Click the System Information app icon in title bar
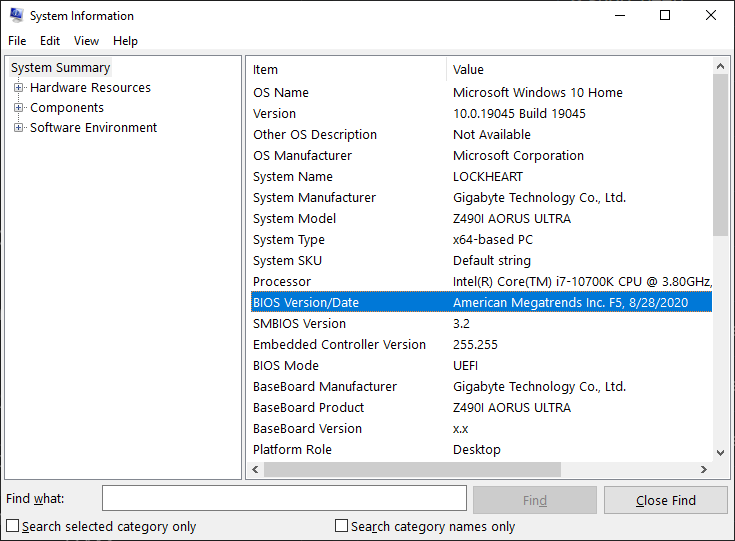This screenshot has height=541, width=735. tap(16, 15)
